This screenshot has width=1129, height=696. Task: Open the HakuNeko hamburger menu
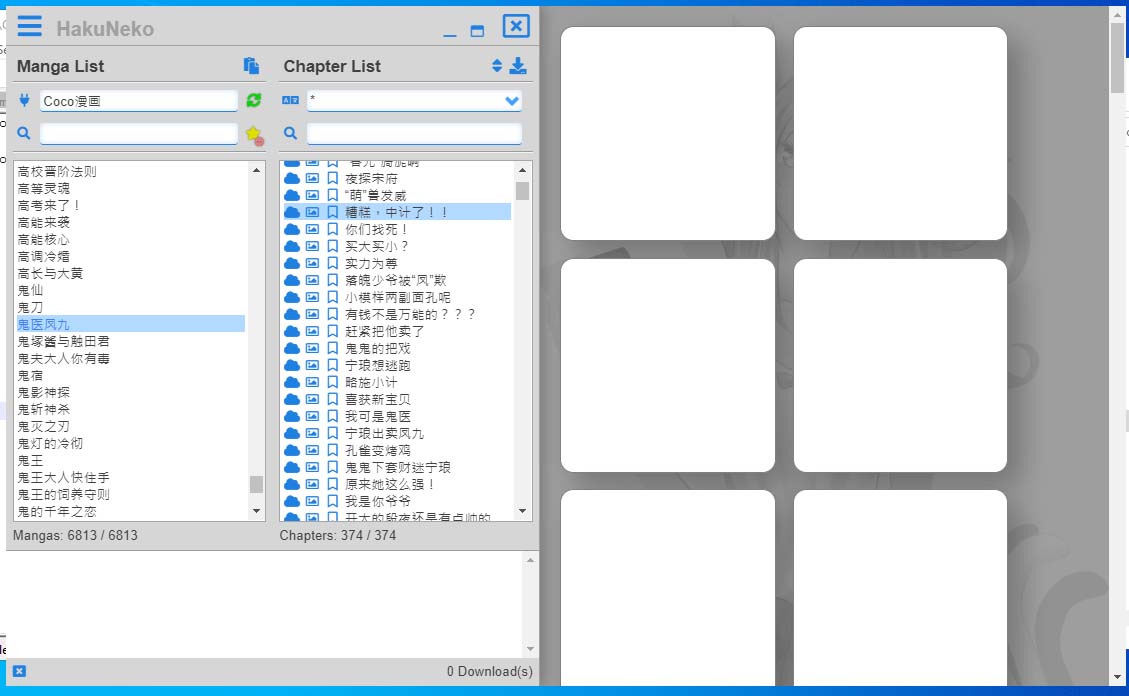(x=30, y=26)
